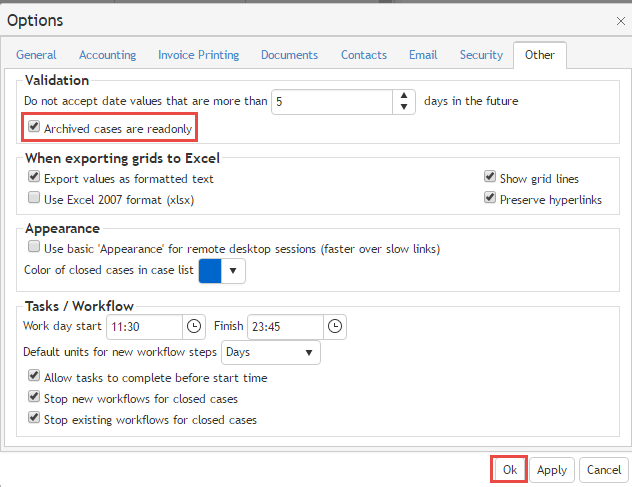Open the Invoice Printing tab
Viewport: 632px width, 487px height.
198,55
